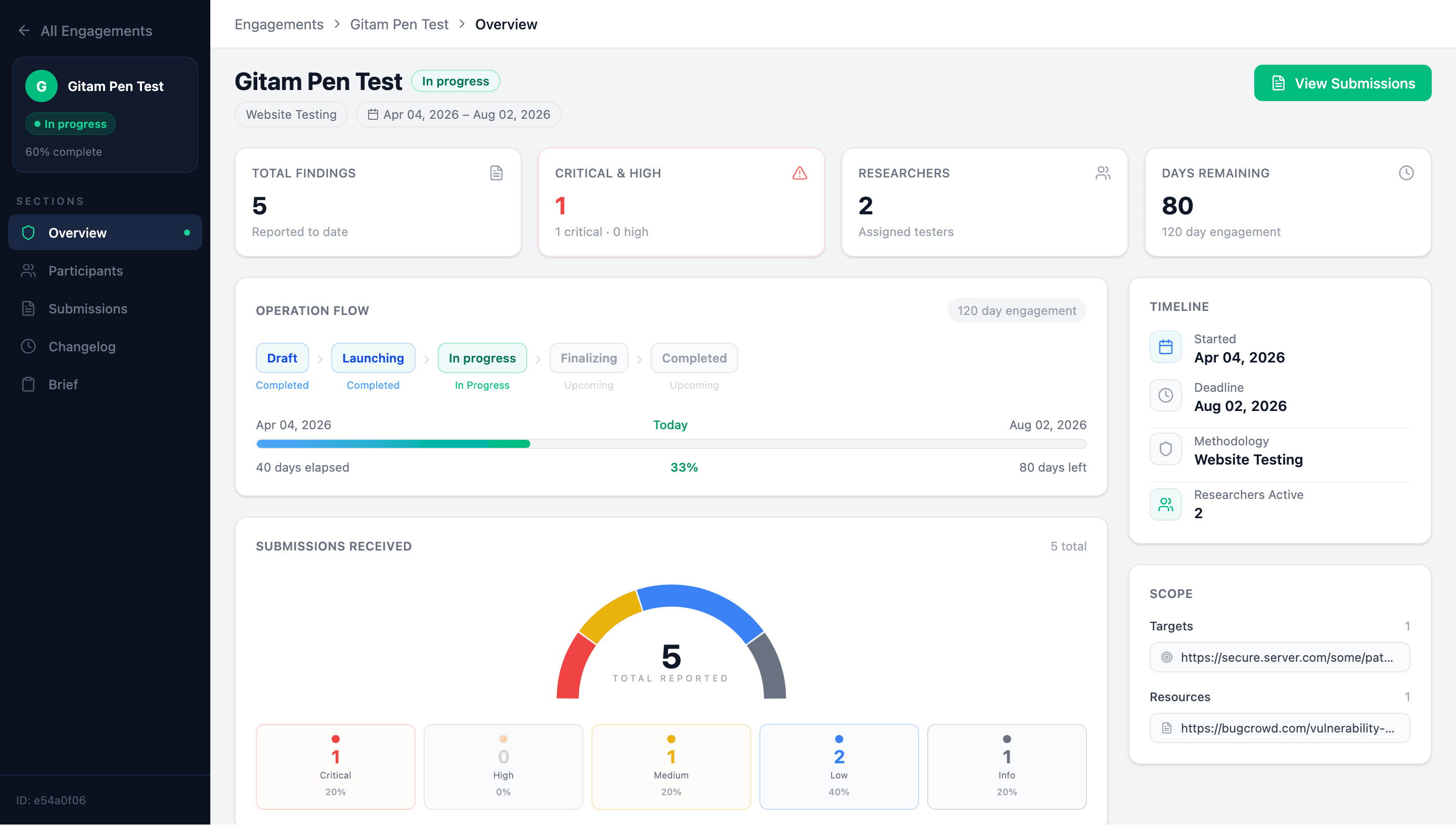
Task: Click the document icon in Total Findings card
Action: 496,173
